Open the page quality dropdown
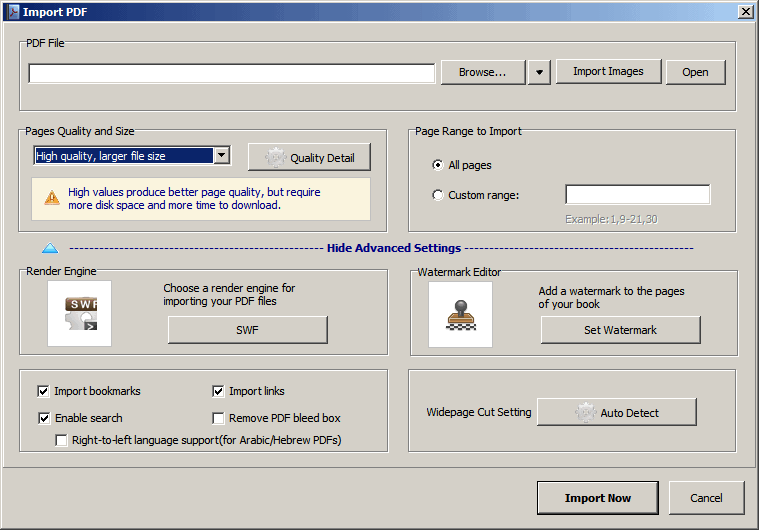The height and width of the screenshot is (530, 759). [221, 155]
